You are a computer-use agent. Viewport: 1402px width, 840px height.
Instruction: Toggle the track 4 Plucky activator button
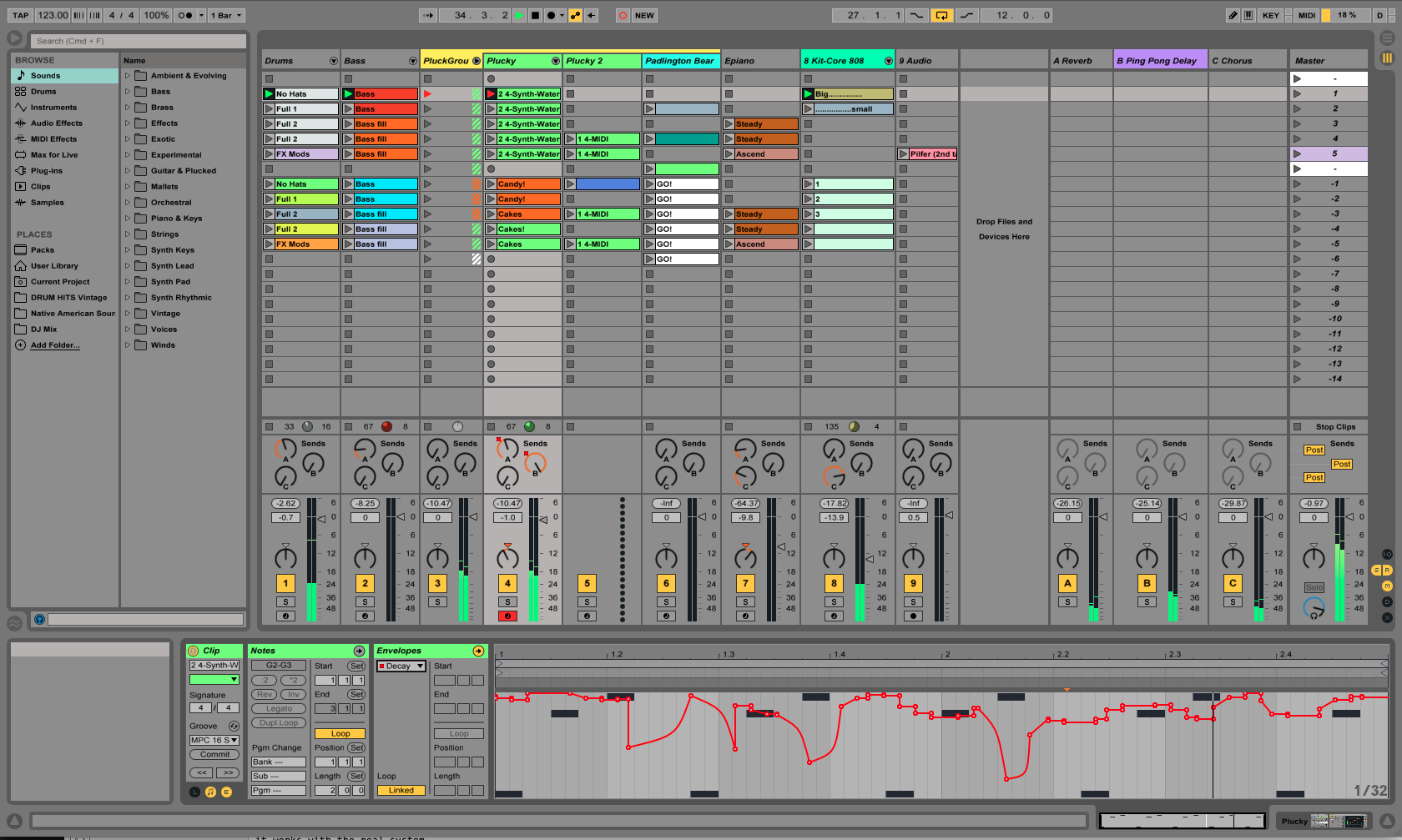(x=507, y=583)
